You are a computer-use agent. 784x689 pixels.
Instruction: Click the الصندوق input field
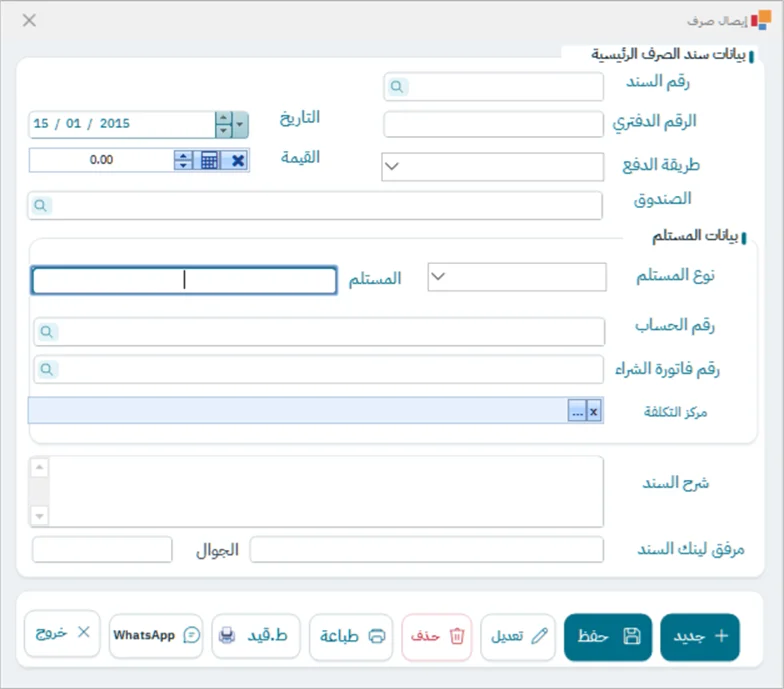pyautogui.click(x=315, y=206)
